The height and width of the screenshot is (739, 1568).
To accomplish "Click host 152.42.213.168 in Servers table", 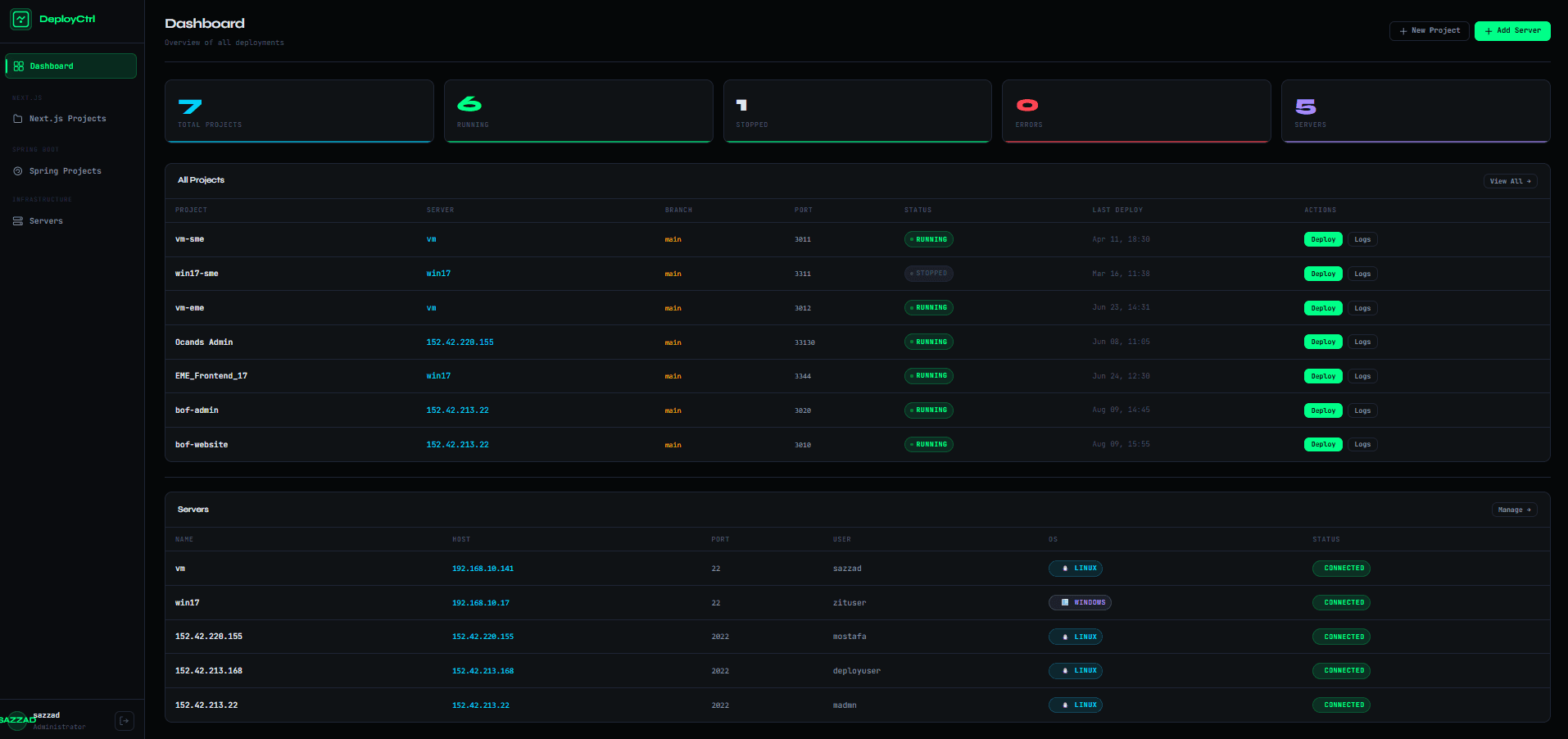I will coord(483,671).
